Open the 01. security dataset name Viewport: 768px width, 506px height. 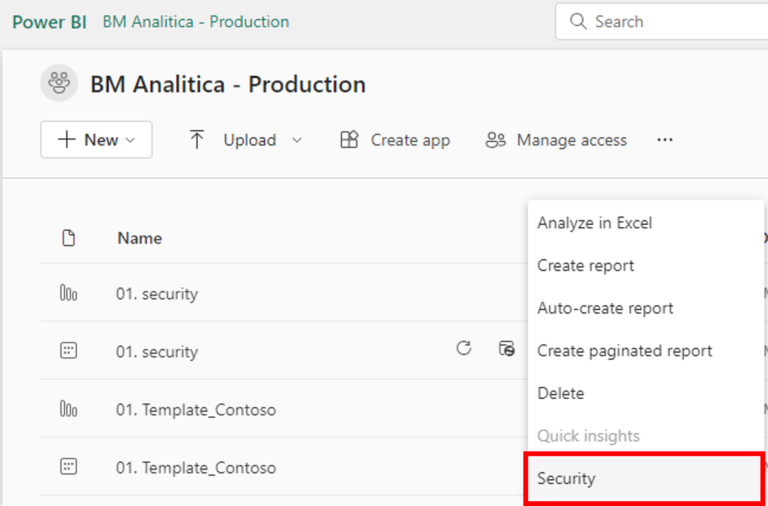pyautogui.click(x=157, y=352)
